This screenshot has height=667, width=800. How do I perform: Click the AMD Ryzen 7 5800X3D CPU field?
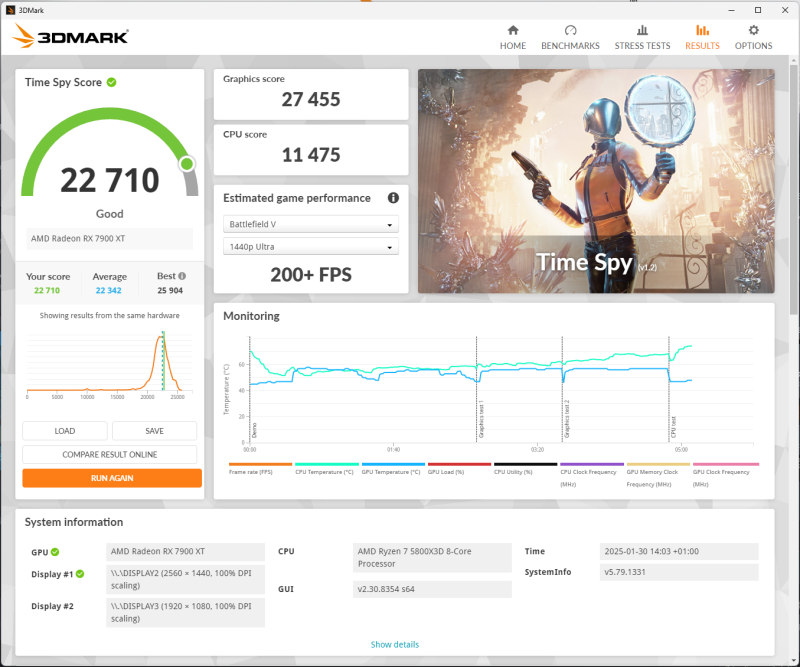pos(432,557)
